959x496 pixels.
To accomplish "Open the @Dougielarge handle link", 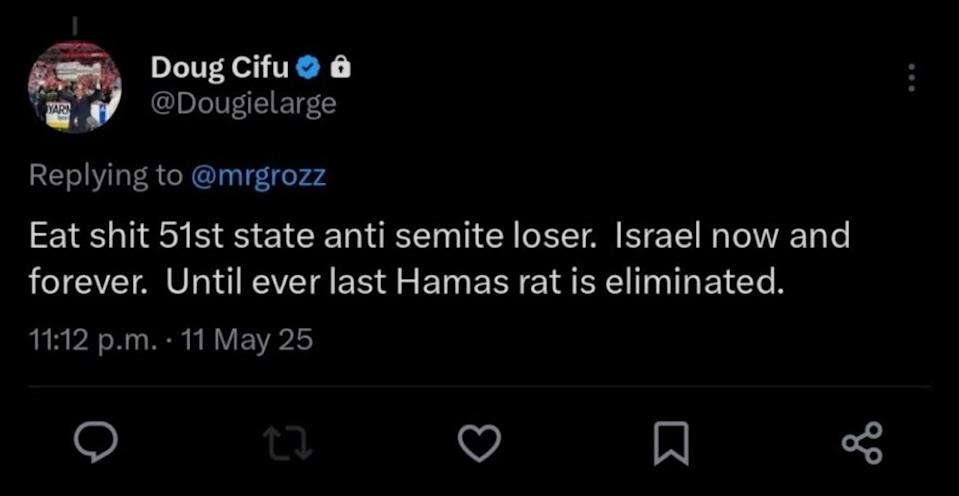I will [243, 103].
